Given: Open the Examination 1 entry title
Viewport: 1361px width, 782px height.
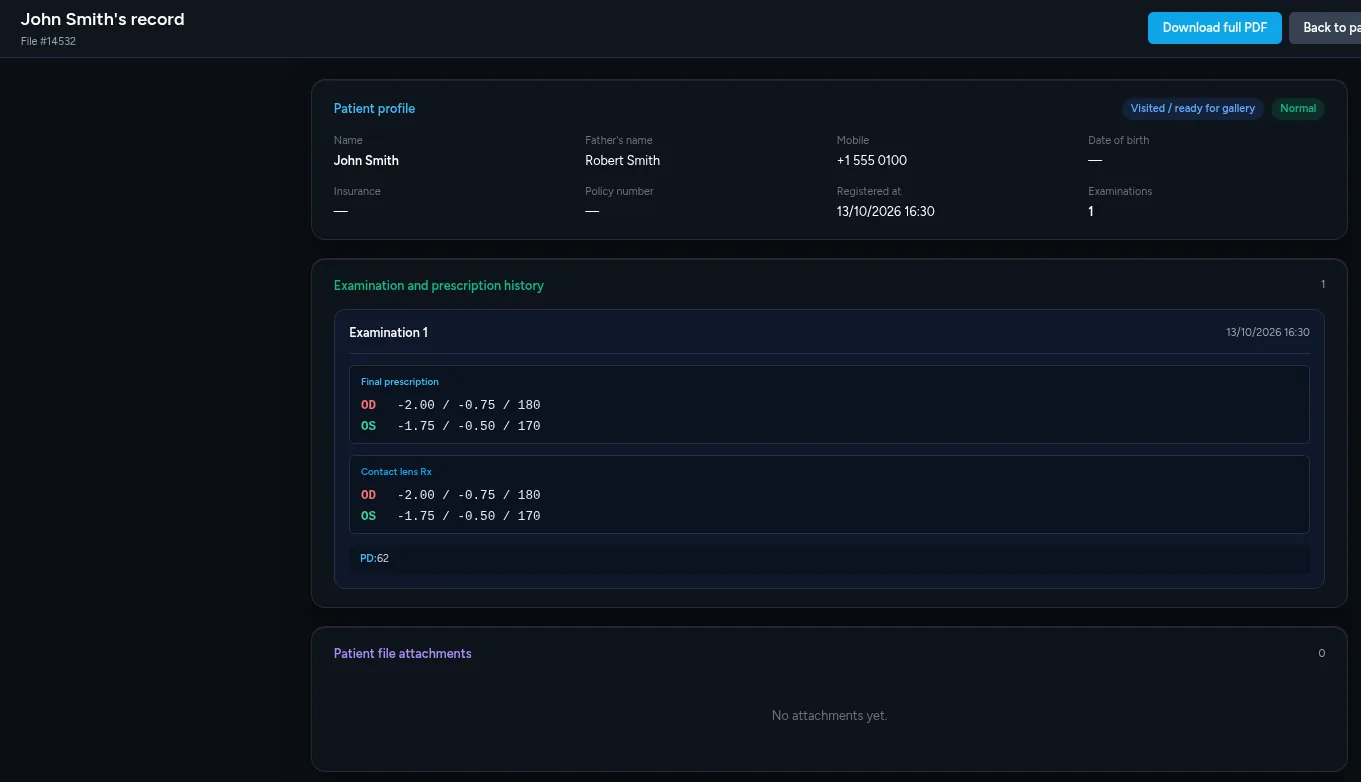Looking at the screenshot, I should coord(388,332).
